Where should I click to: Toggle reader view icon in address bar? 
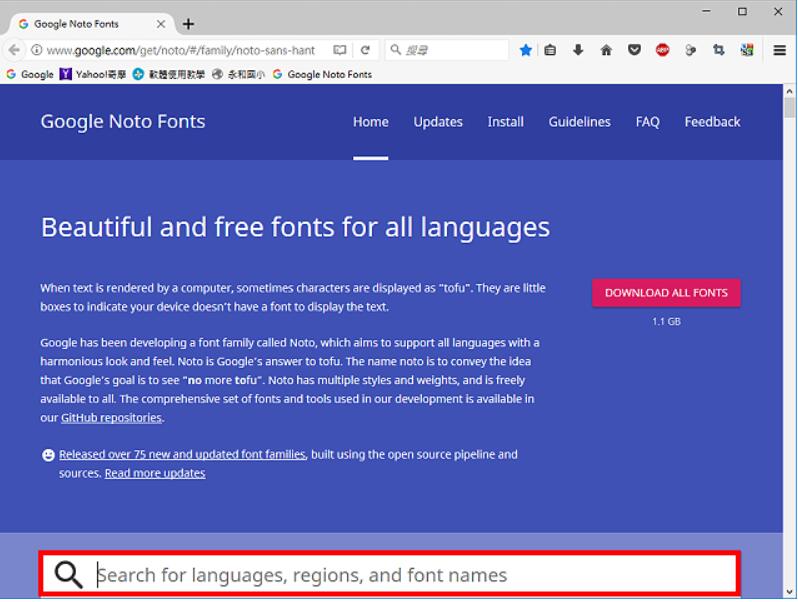pyautogui.click(x=339, y=50)
